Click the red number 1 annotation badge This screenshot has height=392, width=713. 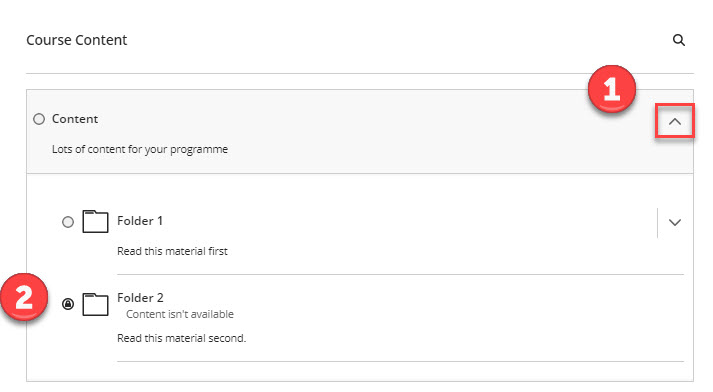(x=612, y=89)
